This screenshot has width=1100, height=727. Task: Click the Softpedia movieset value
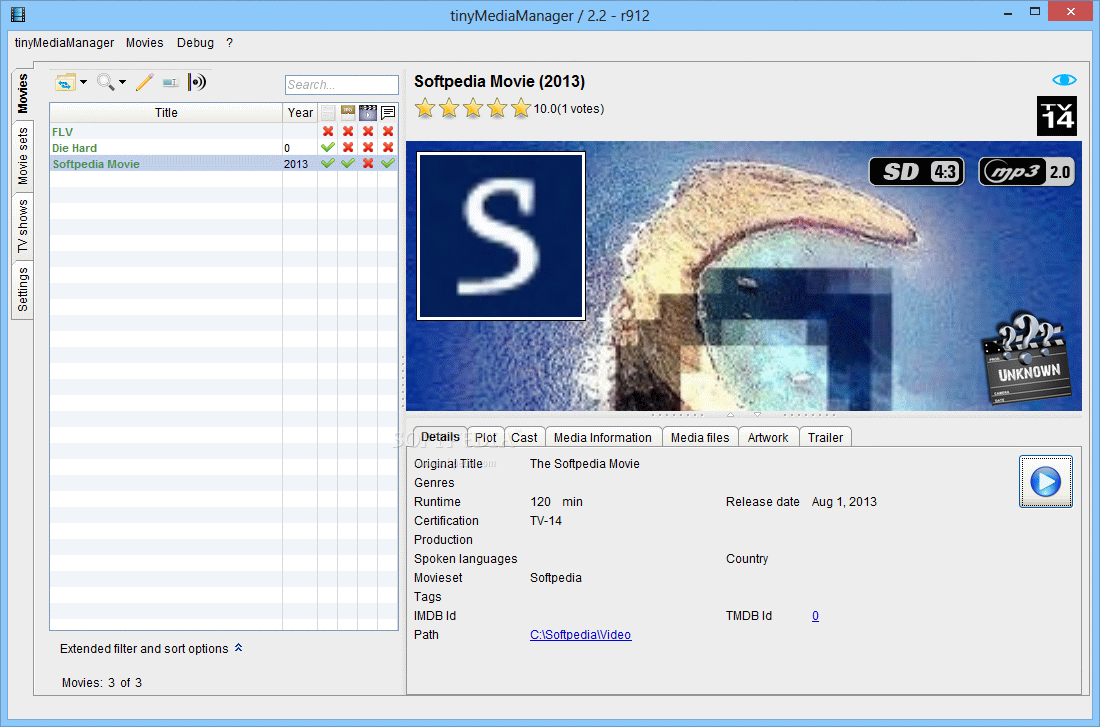pos(556,578)
